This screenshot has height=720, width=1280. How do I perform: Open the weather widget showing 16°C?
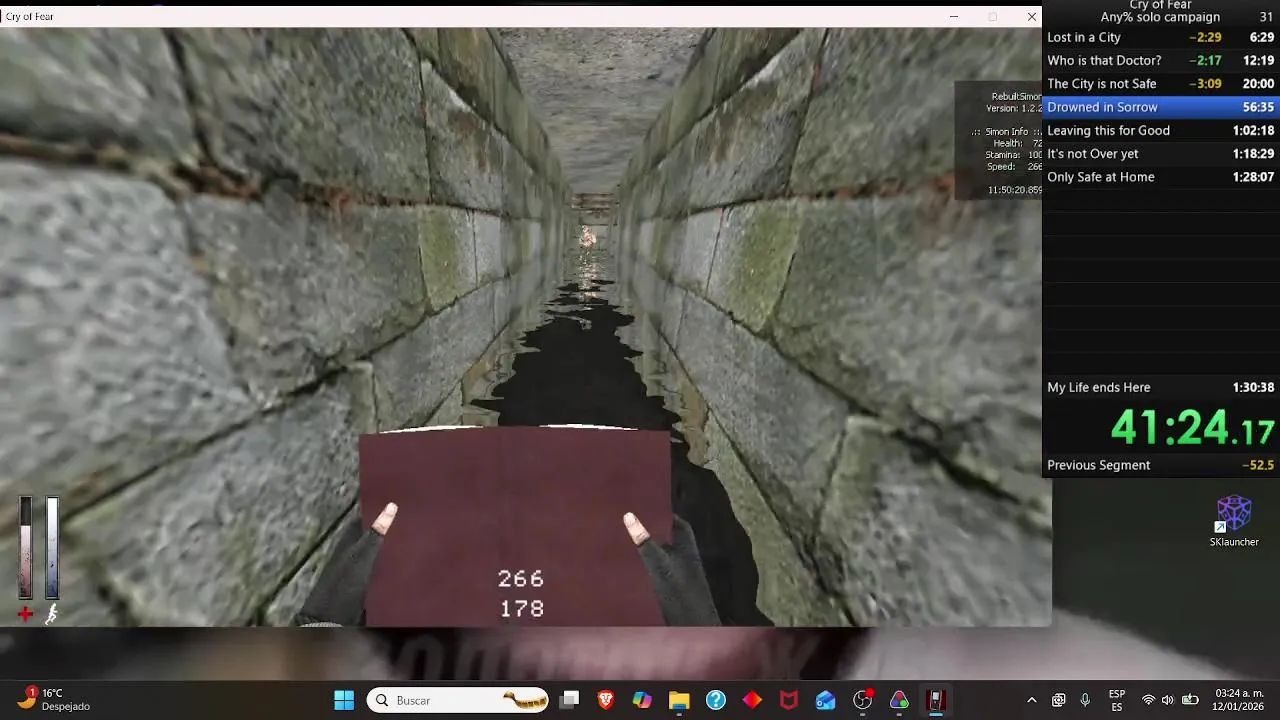coord(55,699)
